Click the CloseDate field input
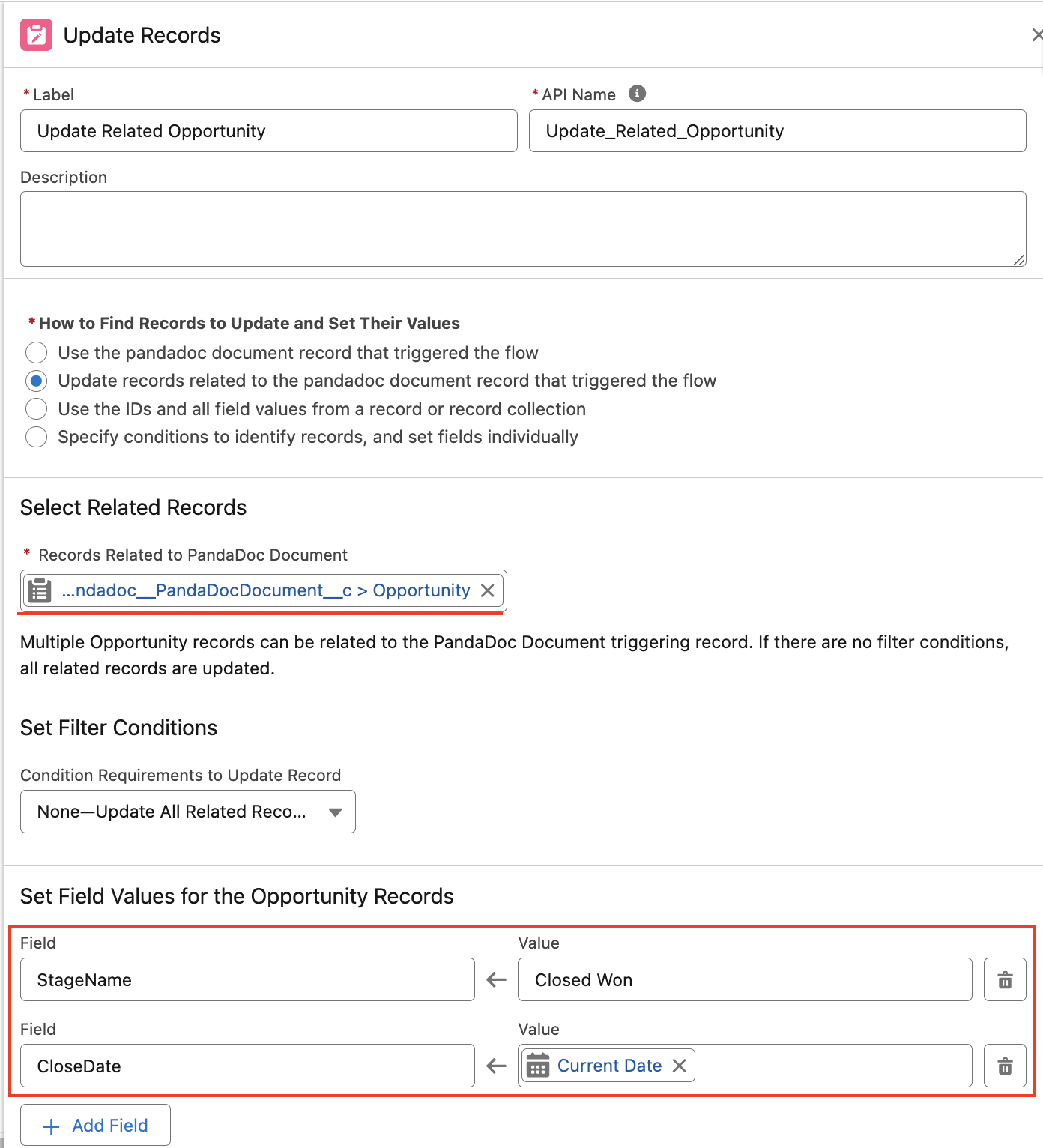 (x=247, y=1066)
